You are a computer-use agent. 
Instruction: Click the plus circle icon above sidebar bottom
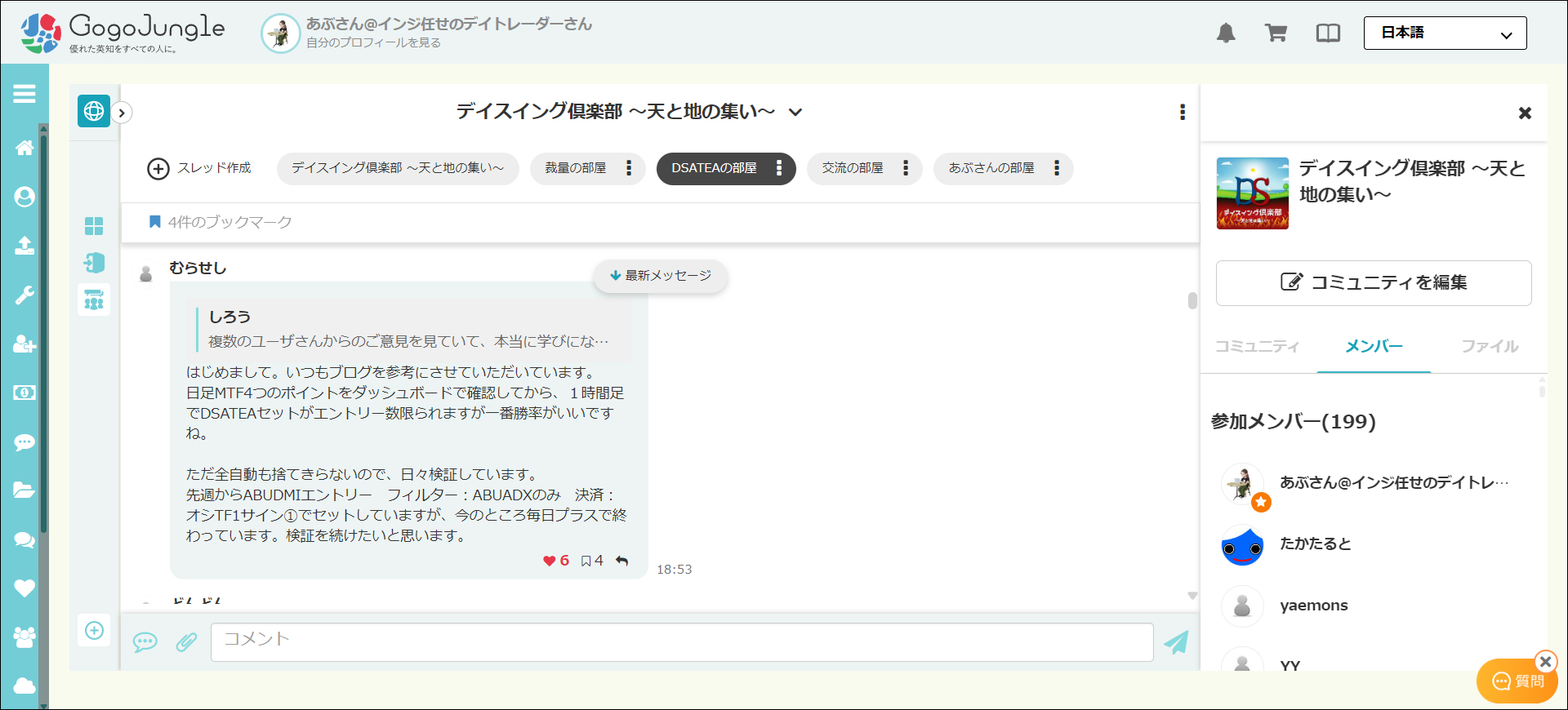pyautogui.click(x=94, y=630)
